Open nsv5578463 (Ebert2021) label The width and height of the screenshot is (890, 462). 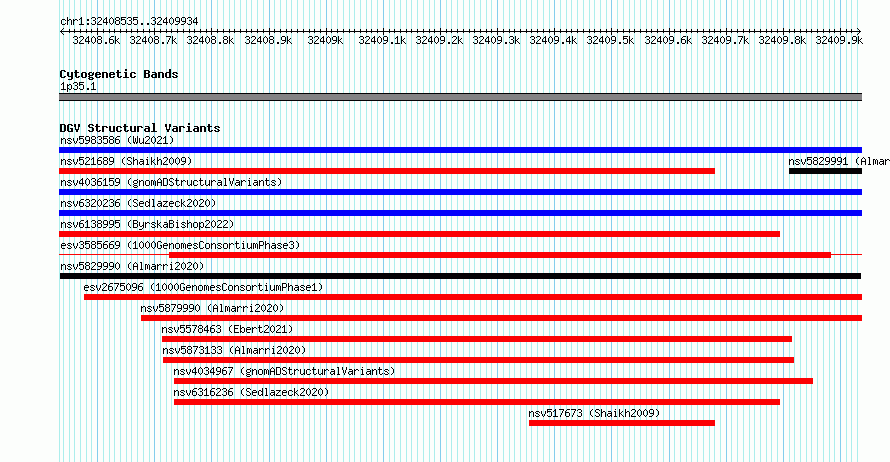(228, 329)
